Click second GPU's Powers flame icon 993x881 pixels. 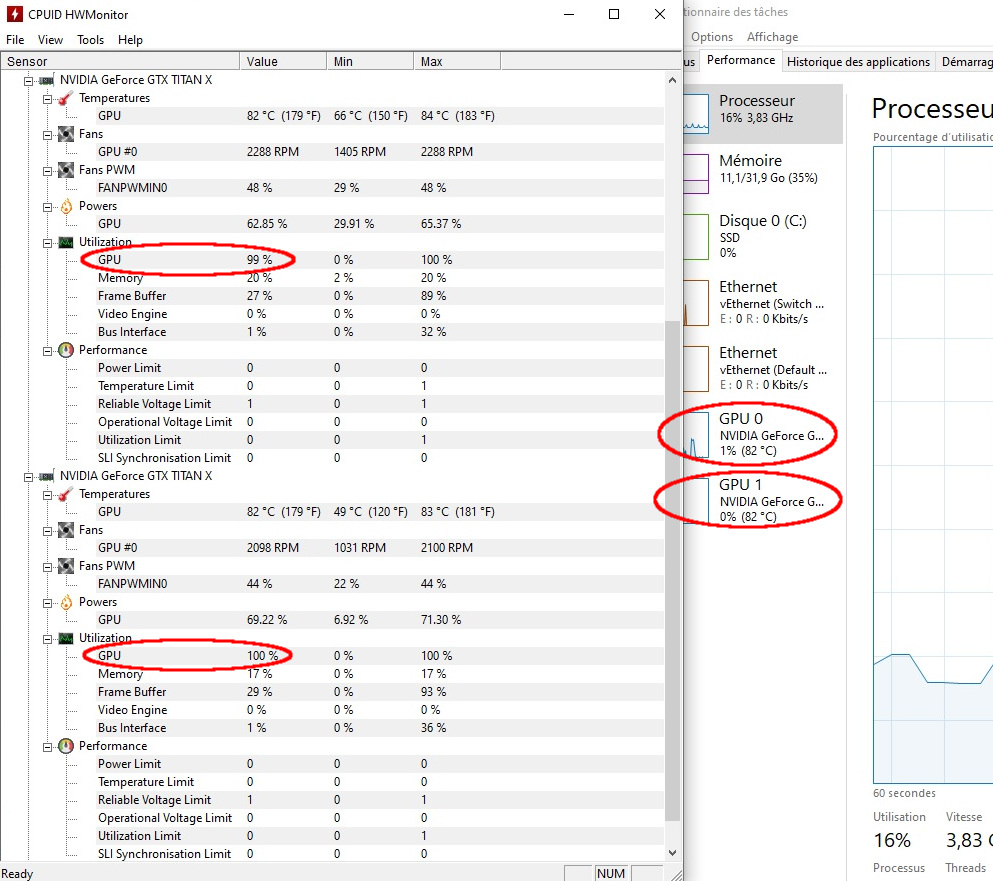coord(66,602)
